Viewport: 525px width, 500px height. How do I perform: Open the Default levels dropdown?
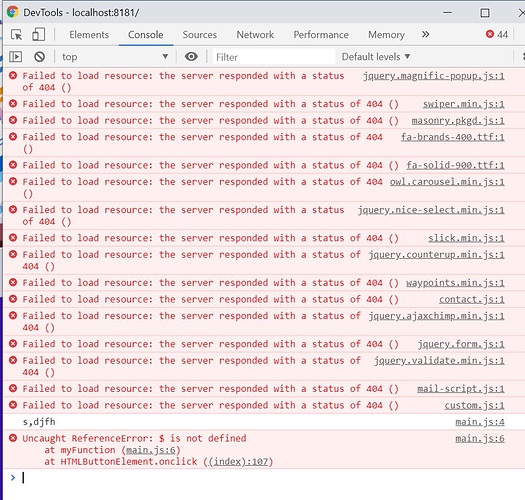[376, 57]
